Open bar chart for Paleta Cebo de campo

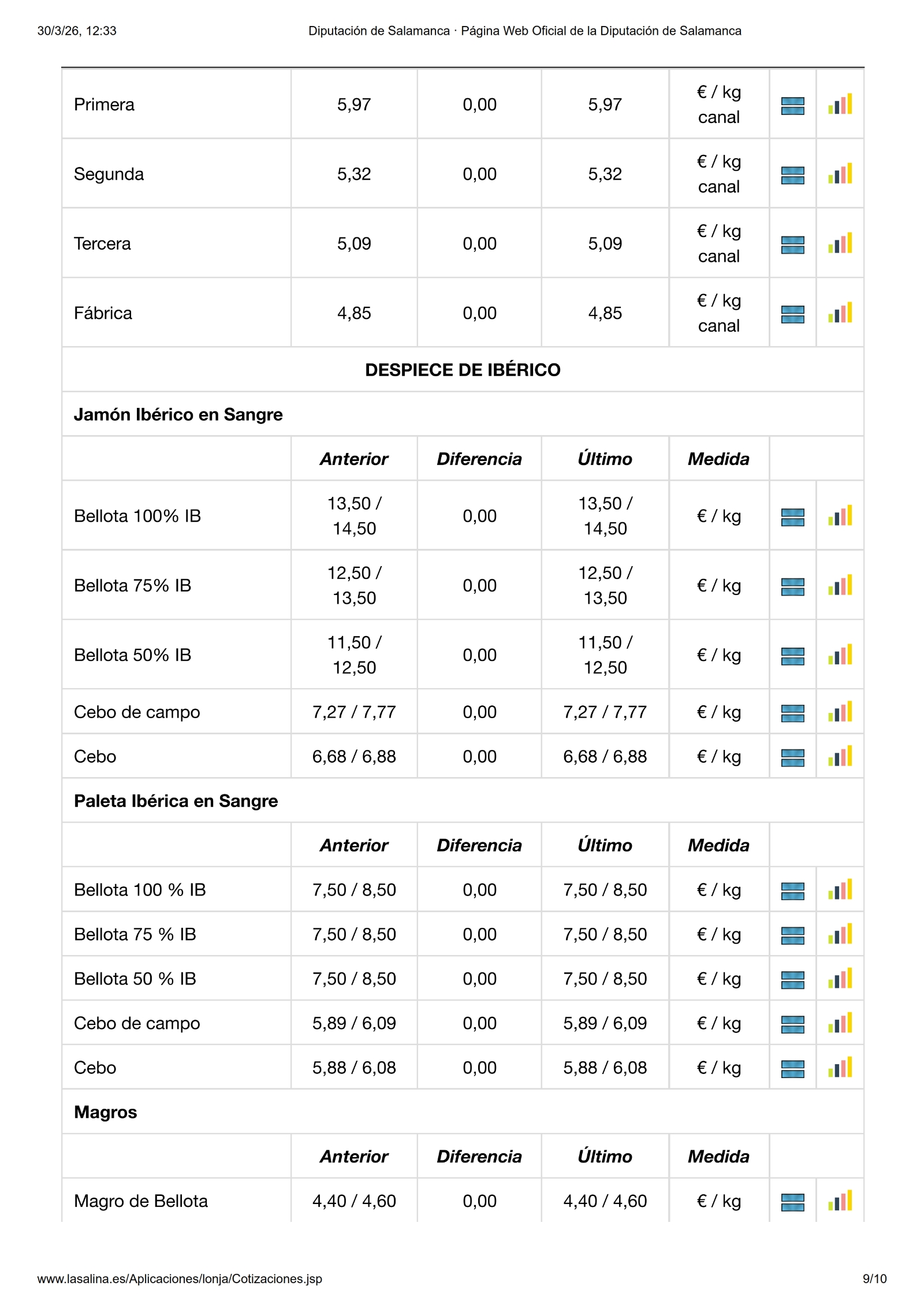(840, 1024)
